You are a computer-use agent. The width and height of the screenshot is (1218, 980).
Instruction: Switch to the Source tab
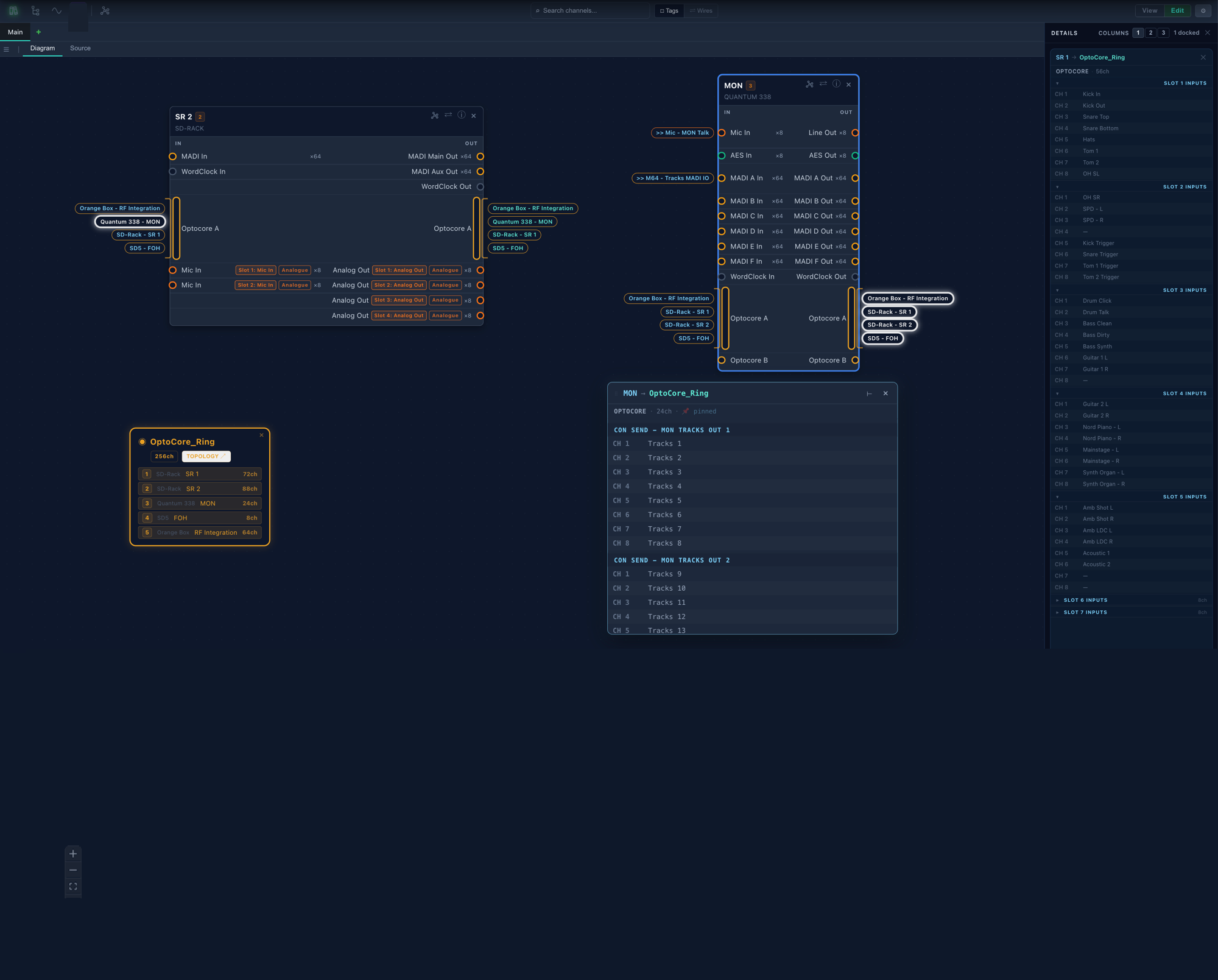point(80,48)
